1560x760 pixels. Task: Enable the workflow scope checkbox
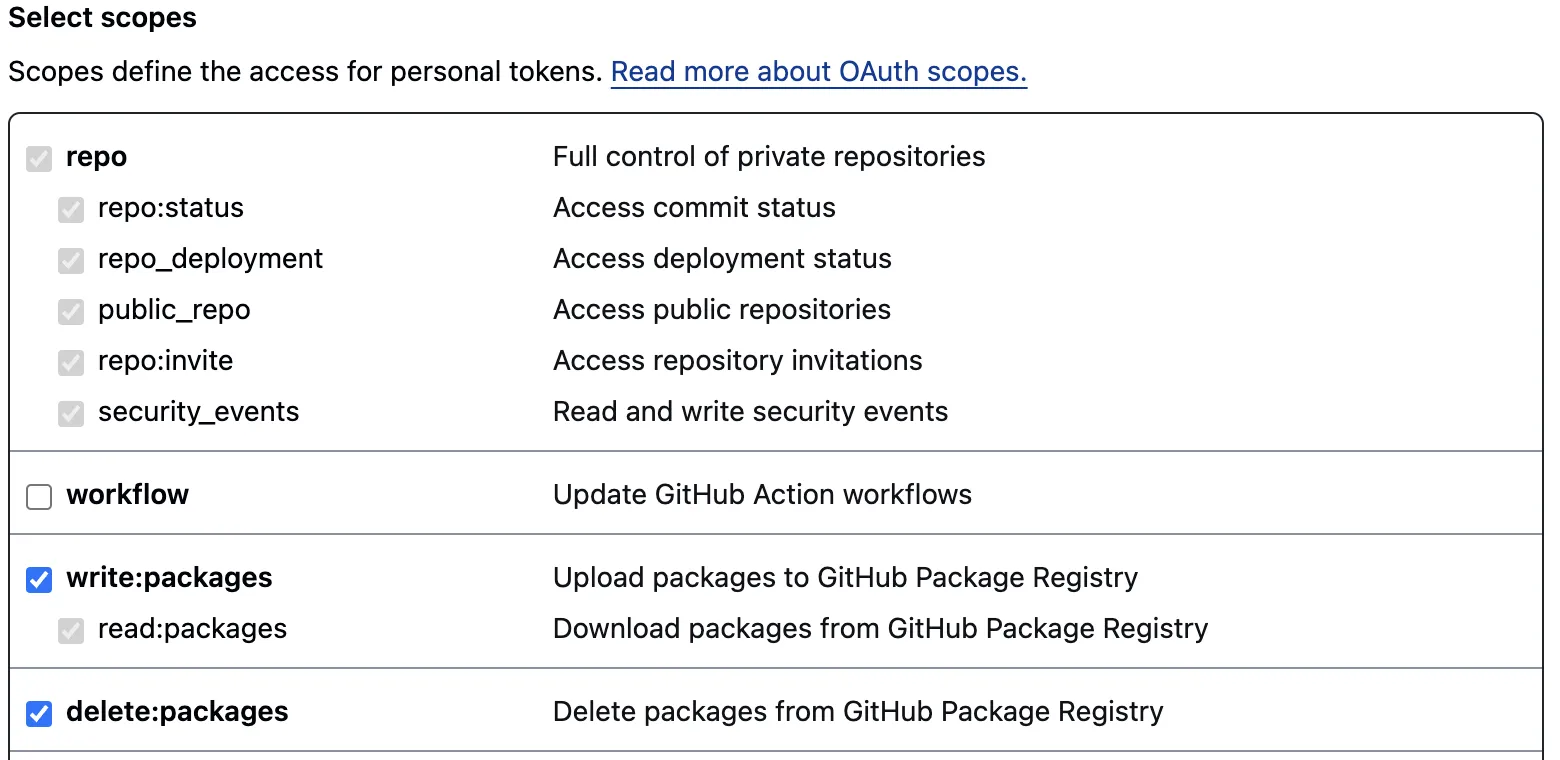(38, 496)
